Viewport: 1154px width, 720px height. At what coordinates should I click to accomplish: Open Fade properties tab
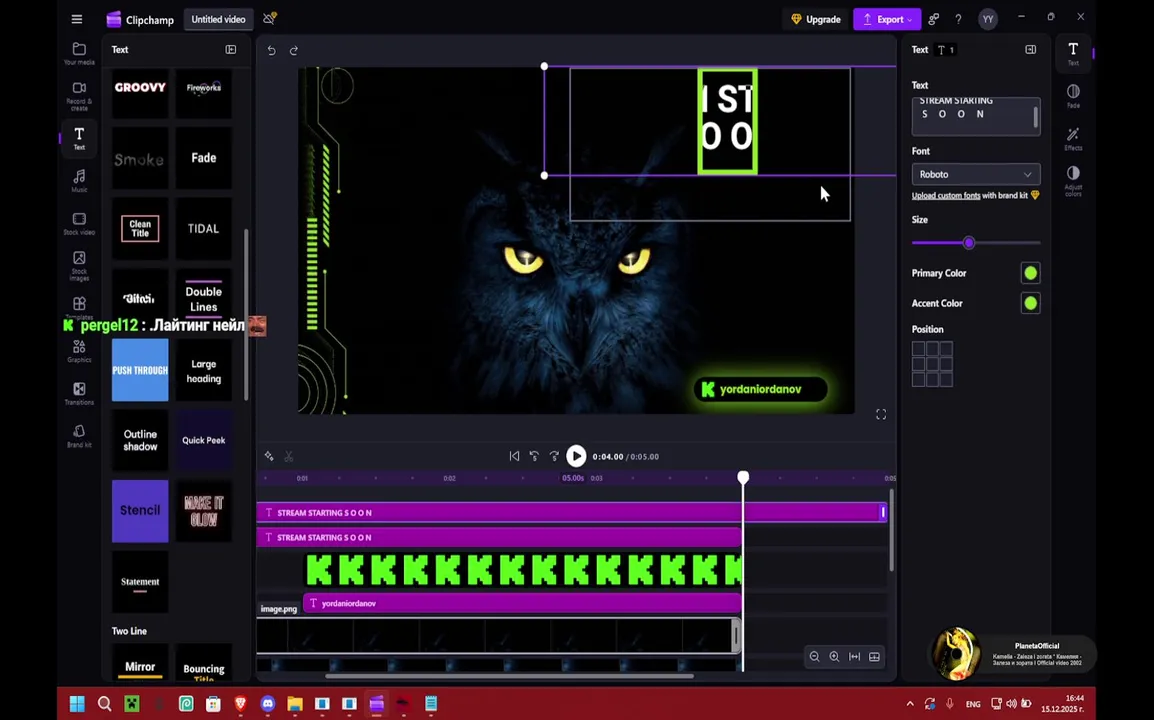pyautogui.click(x=1073, y=96)
